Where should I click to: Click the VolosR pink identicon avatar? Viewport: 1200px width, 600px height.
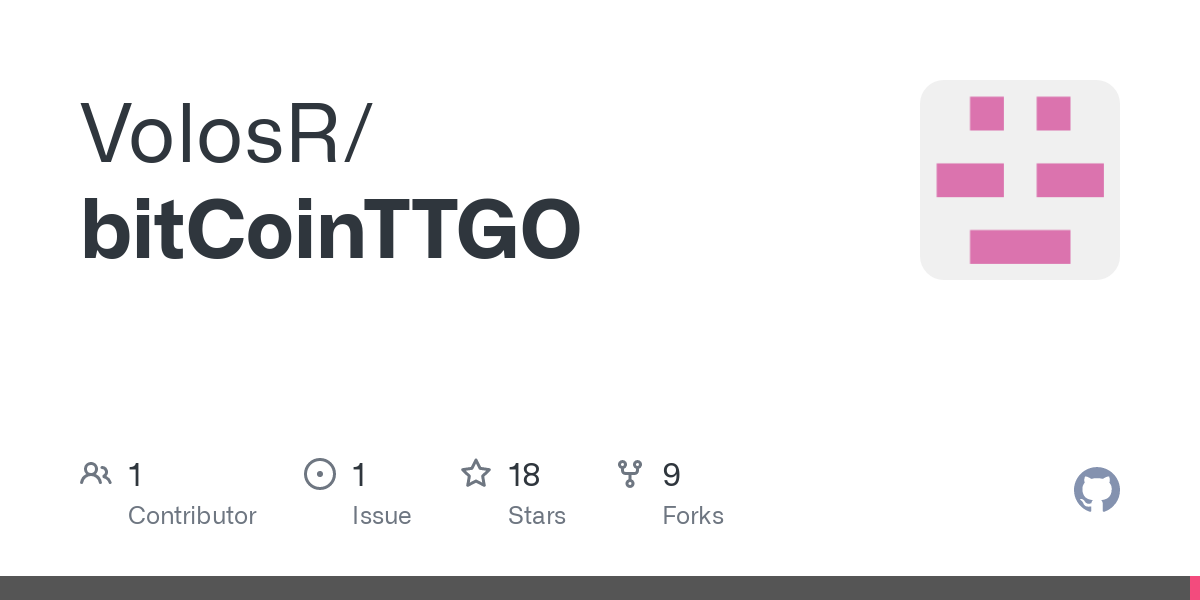(x=1020, y=180)
